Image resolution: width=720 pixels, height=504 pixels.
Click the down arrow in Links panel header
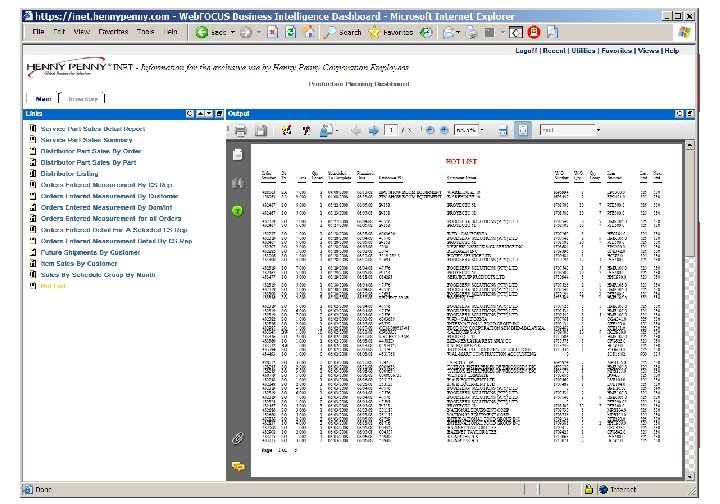(209, 113)
